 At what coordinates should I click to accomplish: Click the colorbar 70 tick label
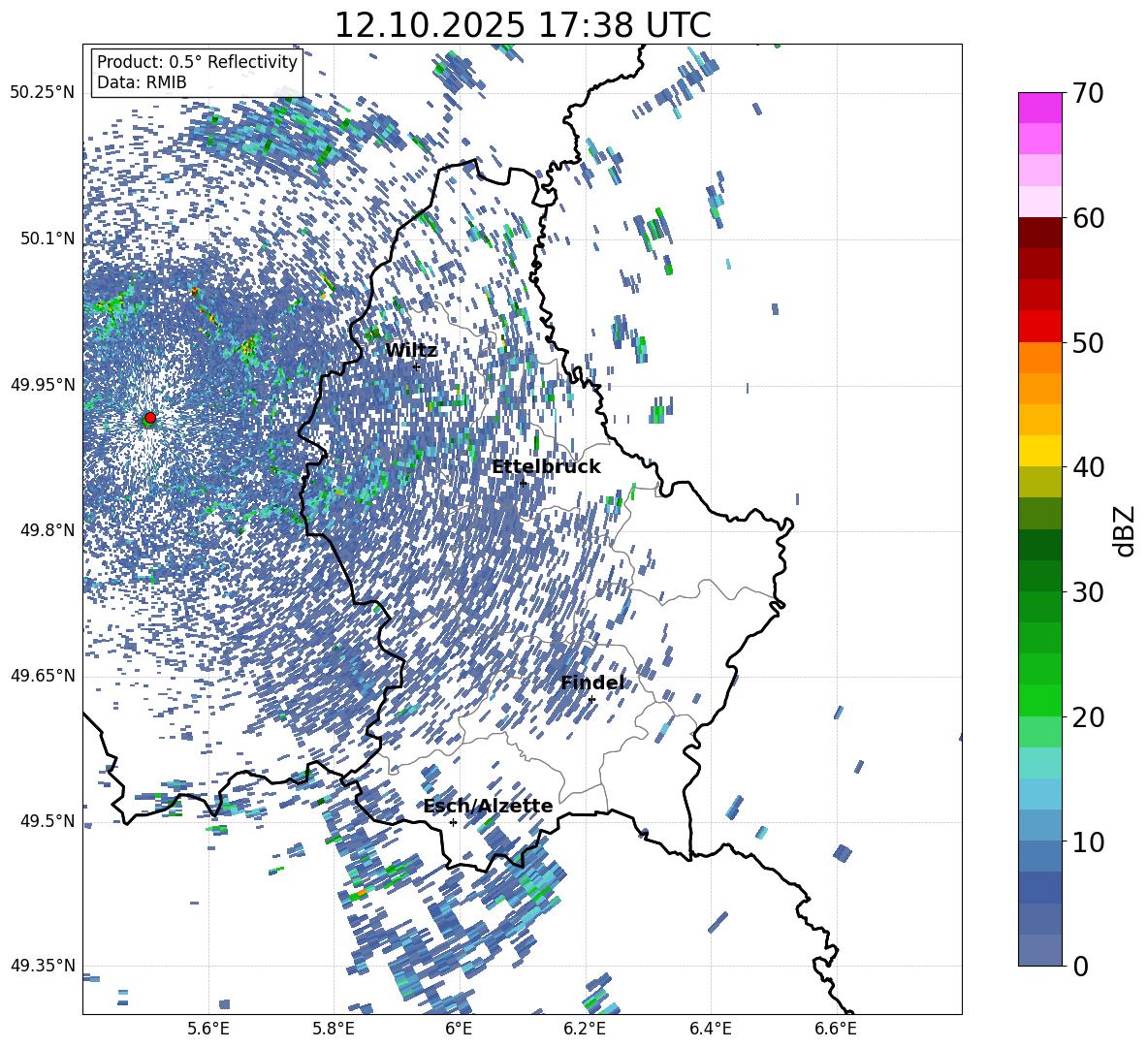click(x=1088, y=93)
